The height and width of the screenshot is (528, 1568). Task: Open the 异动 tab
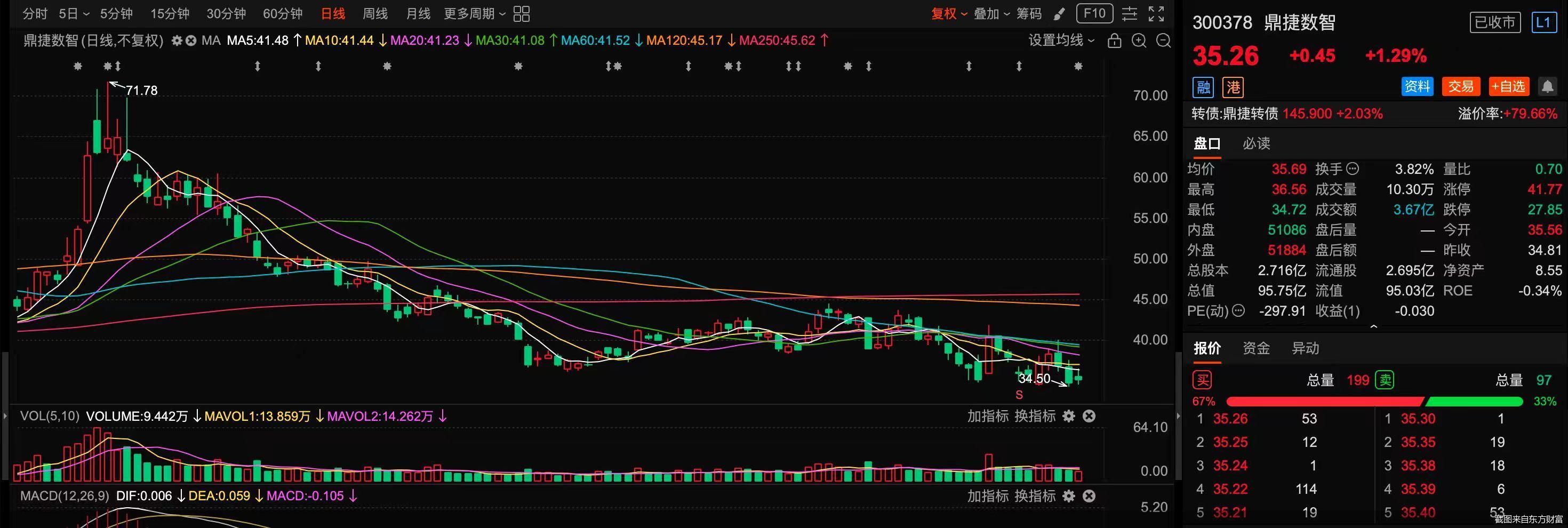[x=1306, y=348]
